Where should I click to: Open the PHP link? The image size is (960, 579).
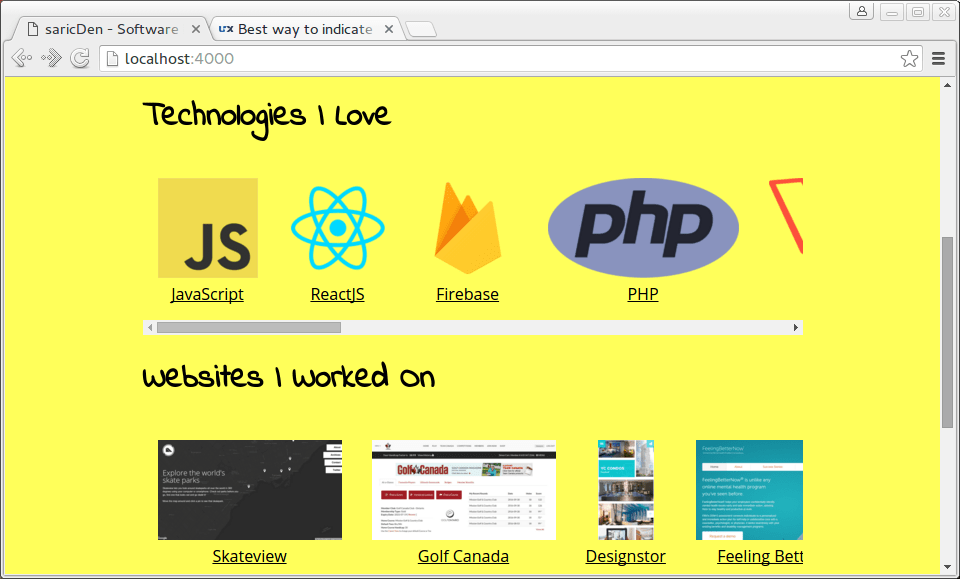pos(643,294)
